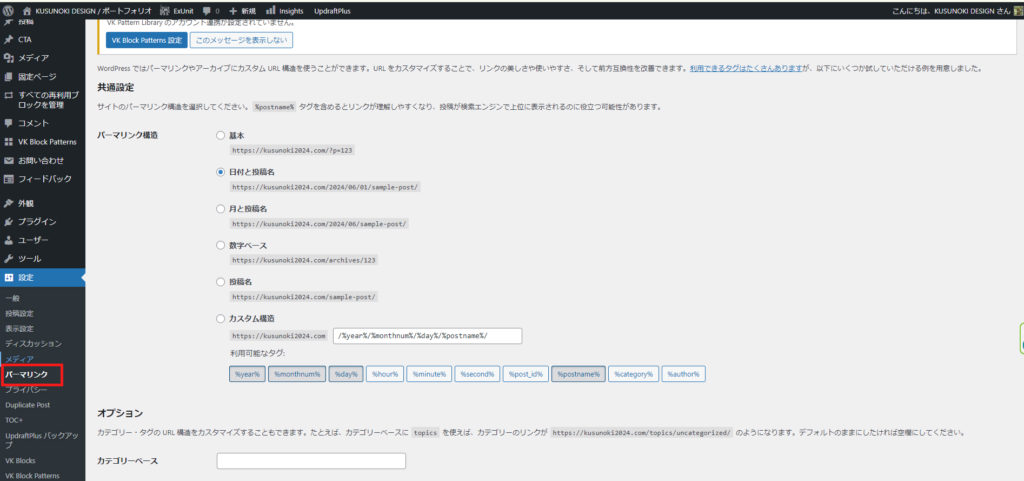Select the 数字ベース radio option
Viewport: 1024px width, 481px height.
(x=221, y=245)
